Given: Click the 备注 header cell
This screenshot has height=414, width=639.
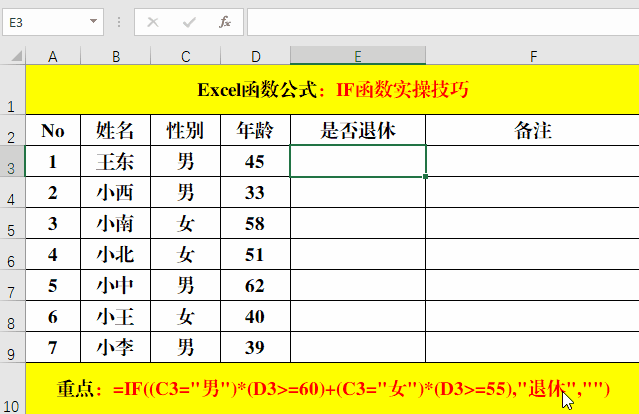Looking at the screenshot, I should click(532, 130).
